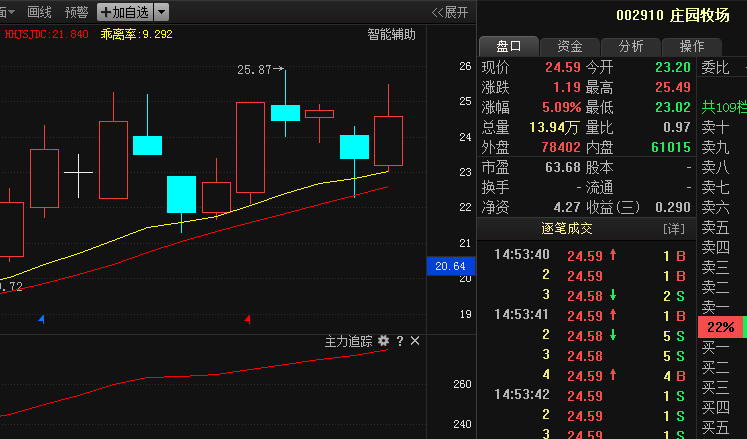Select stock title 002910 庄园牧场
The width and height of the screenshot is (747, 439).
pyautogui.click(x=672, y=15)
